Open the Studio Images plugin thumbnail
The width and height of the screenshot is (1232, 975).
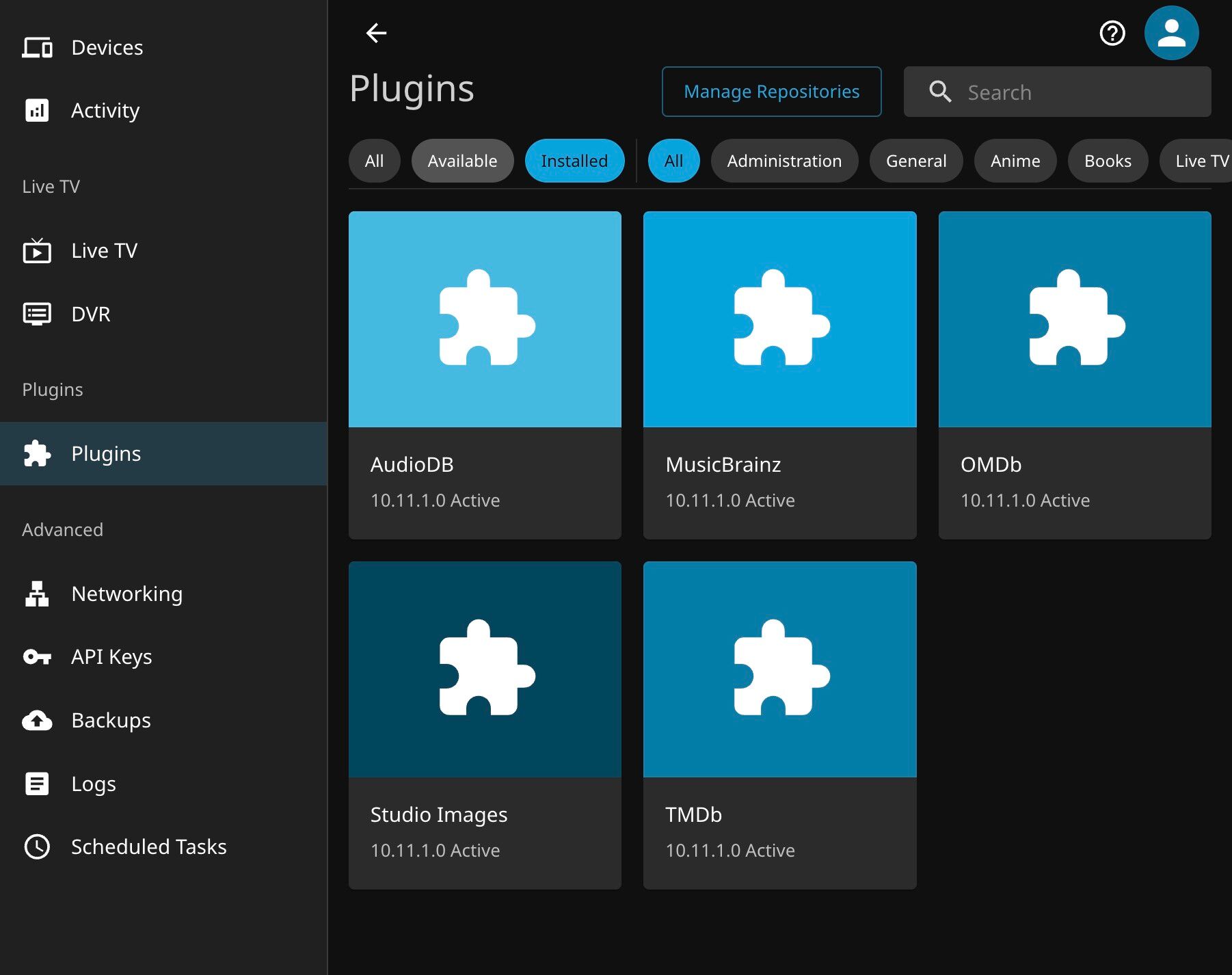(485, 669)
